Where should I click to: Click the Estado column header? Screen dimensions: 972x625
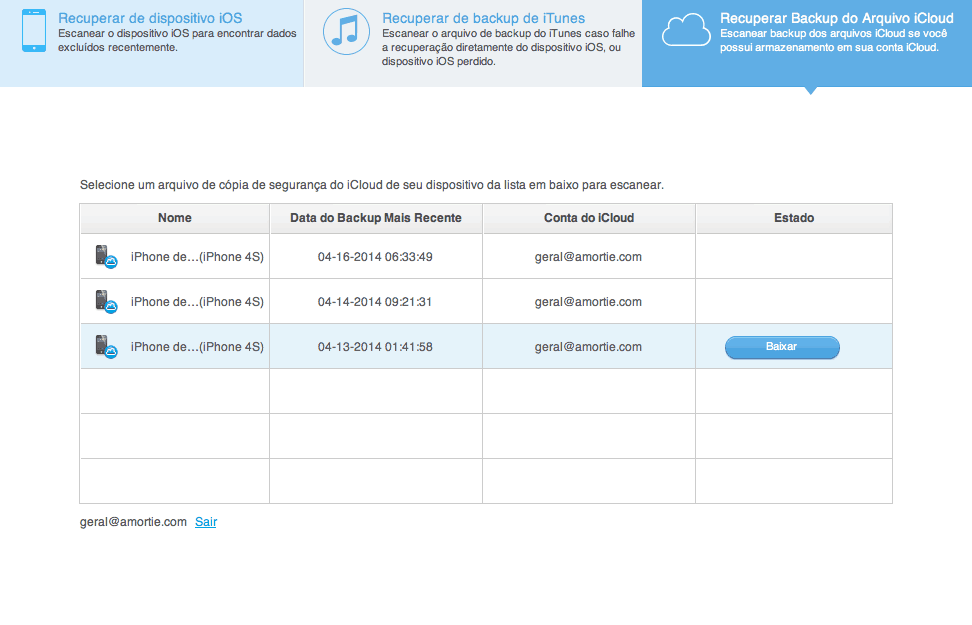pos(794,218)
